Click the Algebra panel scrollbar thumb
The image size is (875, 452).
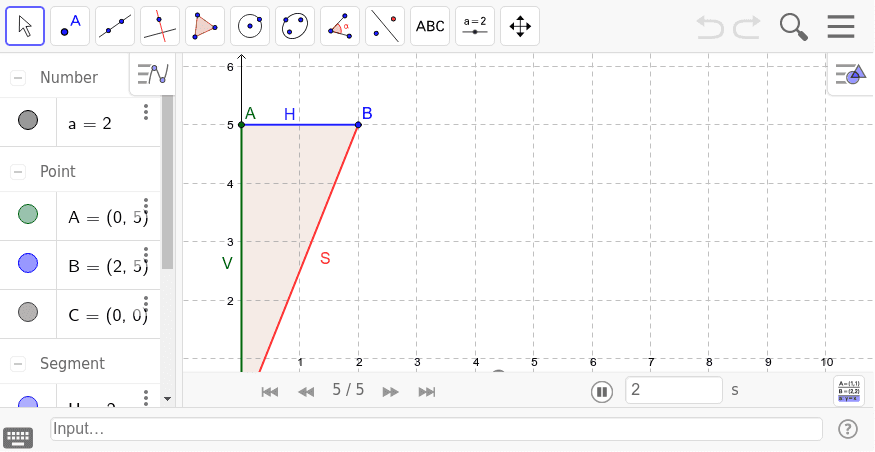pyautogui.click(x=167, y=181)
